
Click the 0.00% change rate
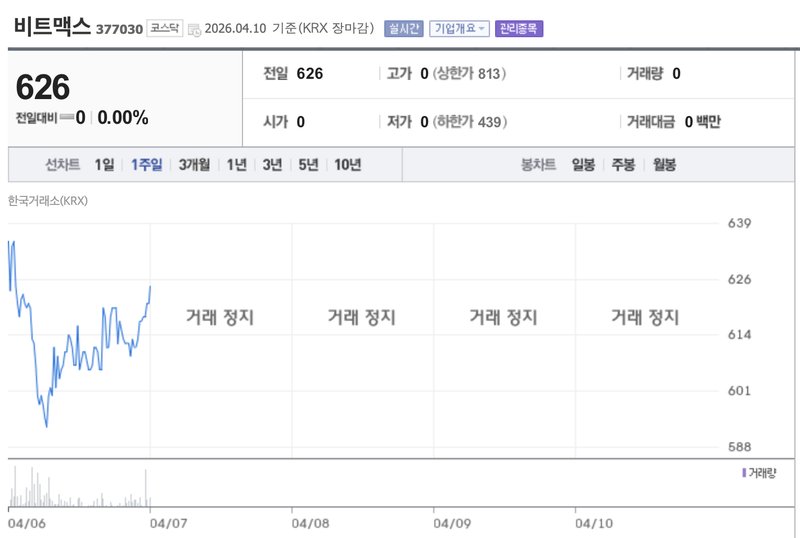[123, 118]
